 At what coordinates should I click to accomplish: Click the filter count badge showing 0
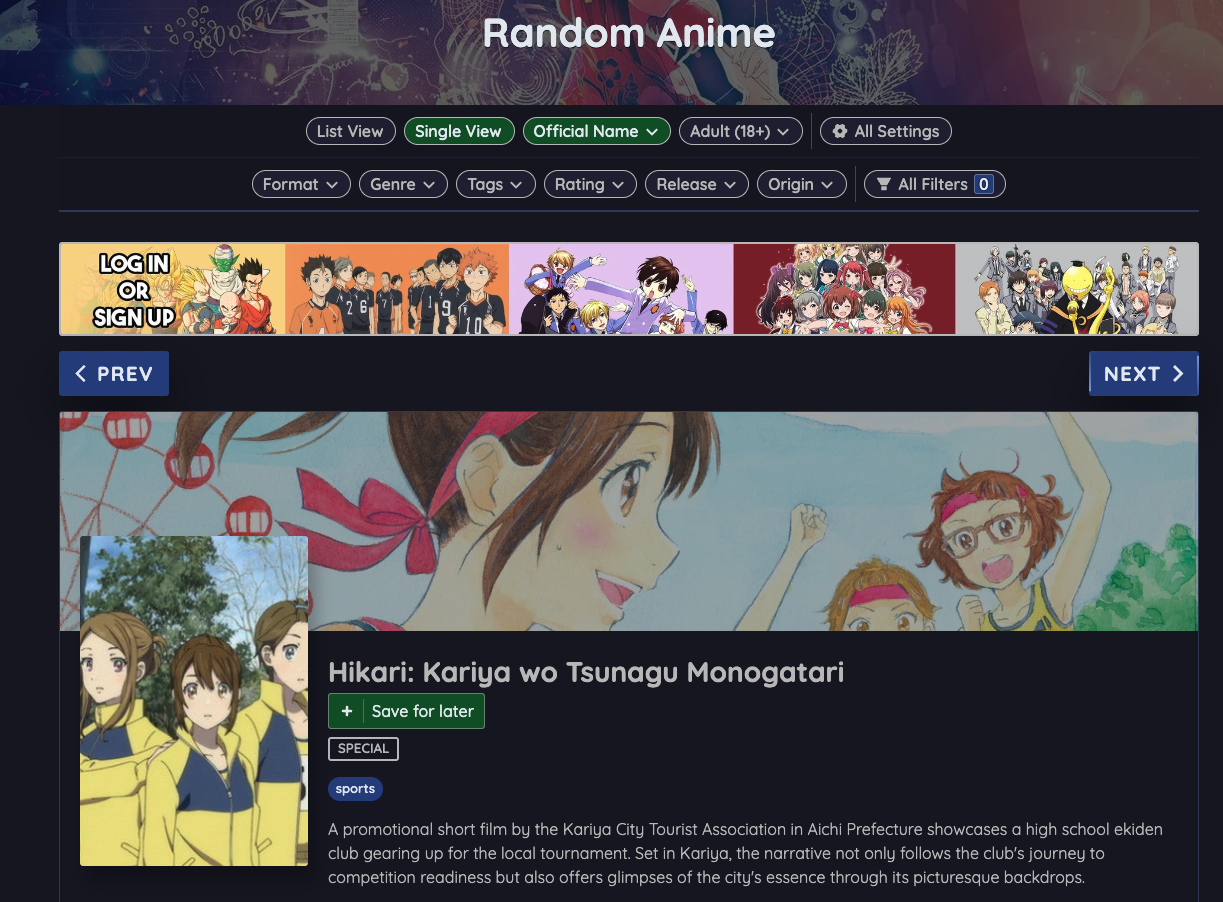point(984,184)
